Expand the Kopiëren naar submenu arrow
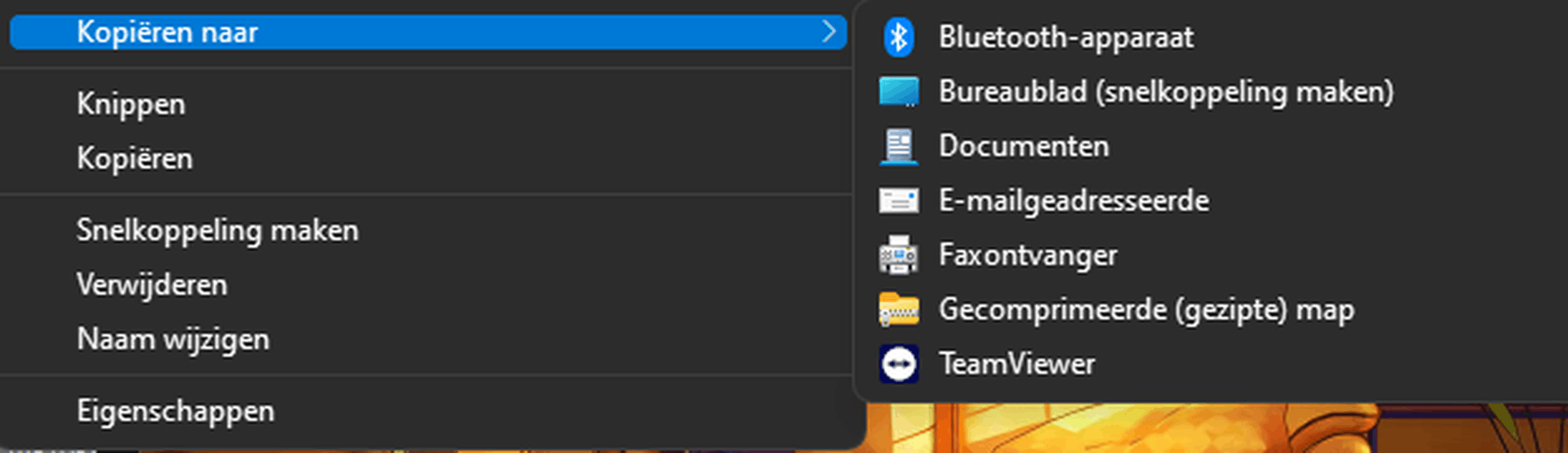Image resolution: width=1568 pixels, height=453 pixels. [x=829, y=31]
